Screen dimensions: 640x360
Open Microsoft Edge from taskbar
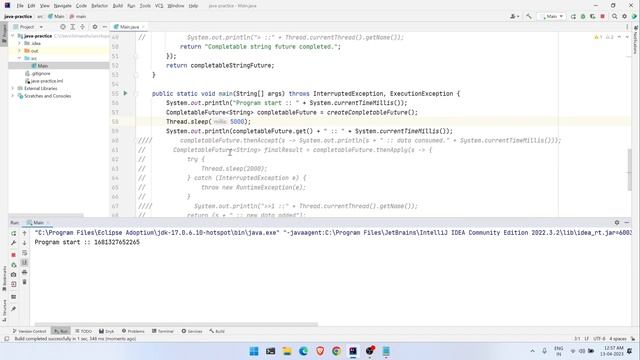point(303,351)
